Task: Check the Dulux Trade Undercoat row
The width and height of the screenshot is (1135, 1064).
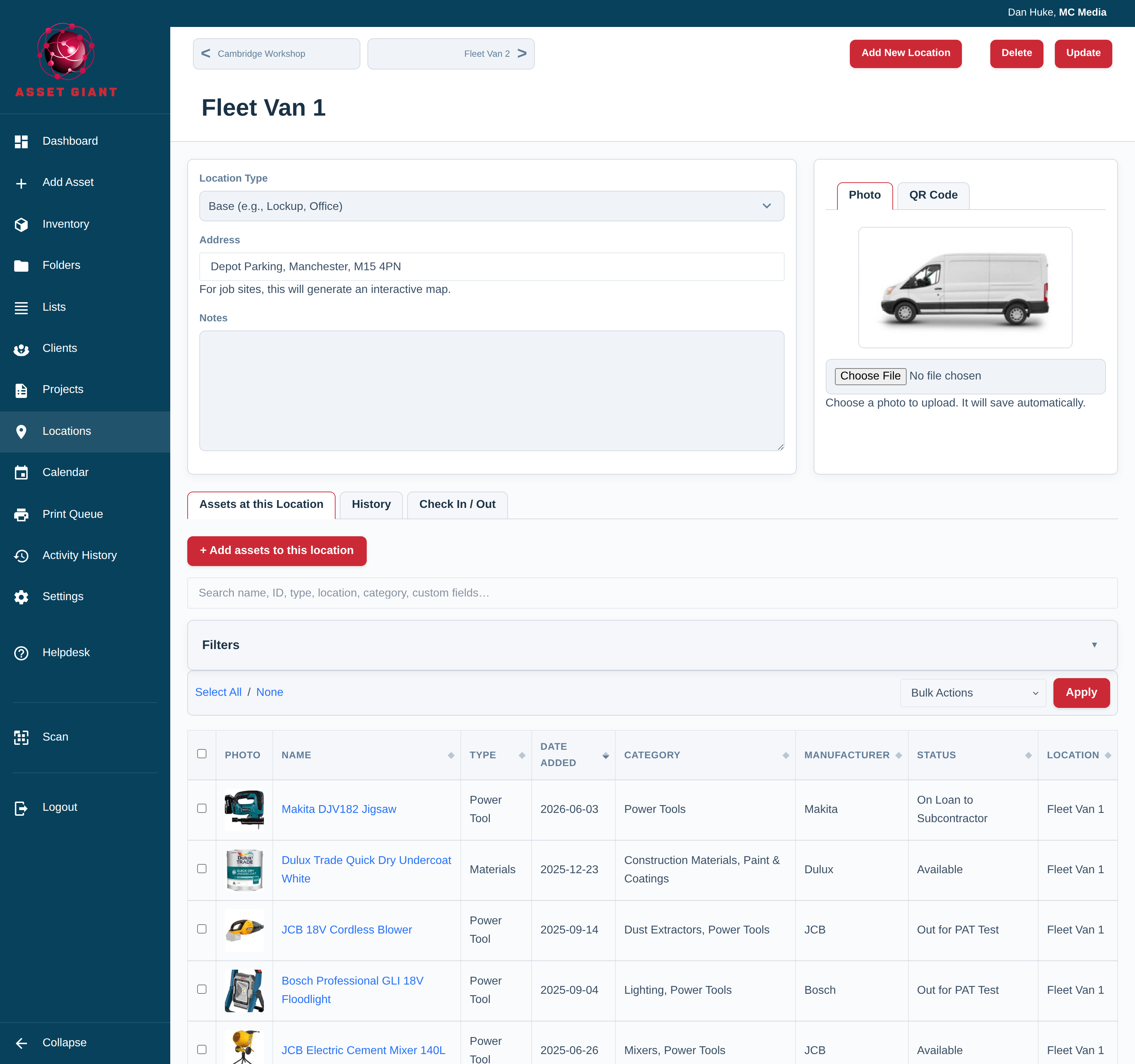Action: [202, 868]
